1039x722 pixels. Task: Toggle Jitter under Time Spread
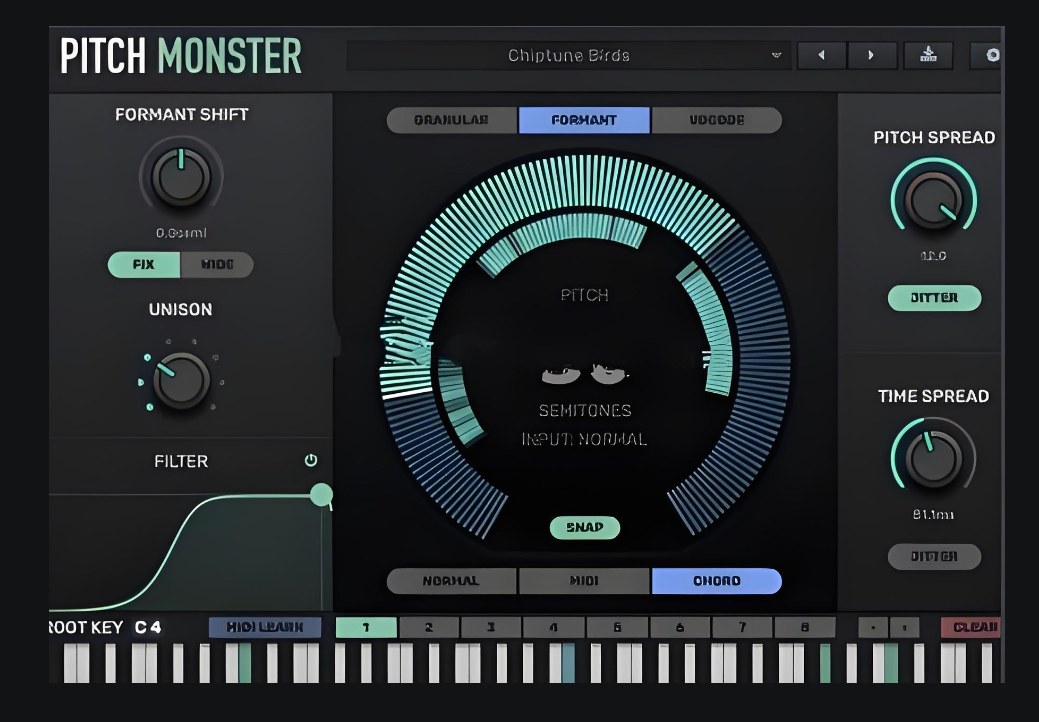[x=934, y=556]
